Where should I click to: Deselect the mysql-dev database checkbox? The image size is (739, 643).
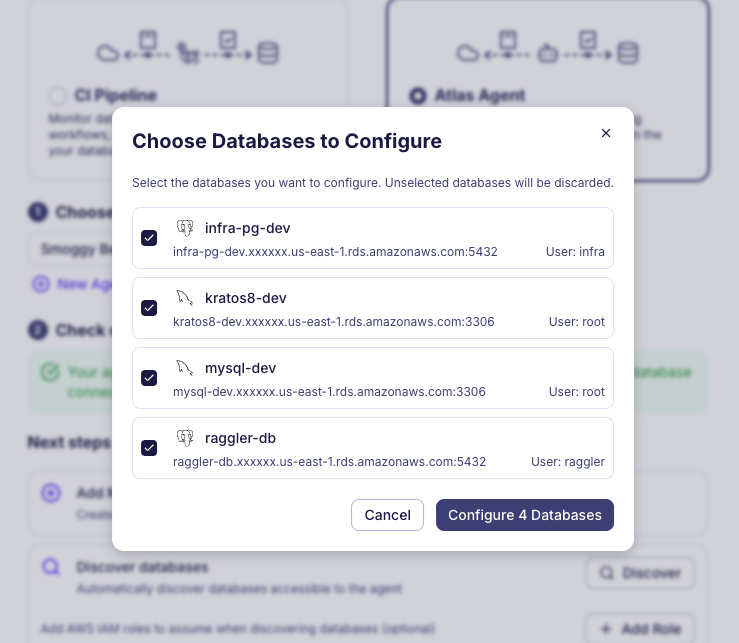pyautogui.click(x=149, y=378)
